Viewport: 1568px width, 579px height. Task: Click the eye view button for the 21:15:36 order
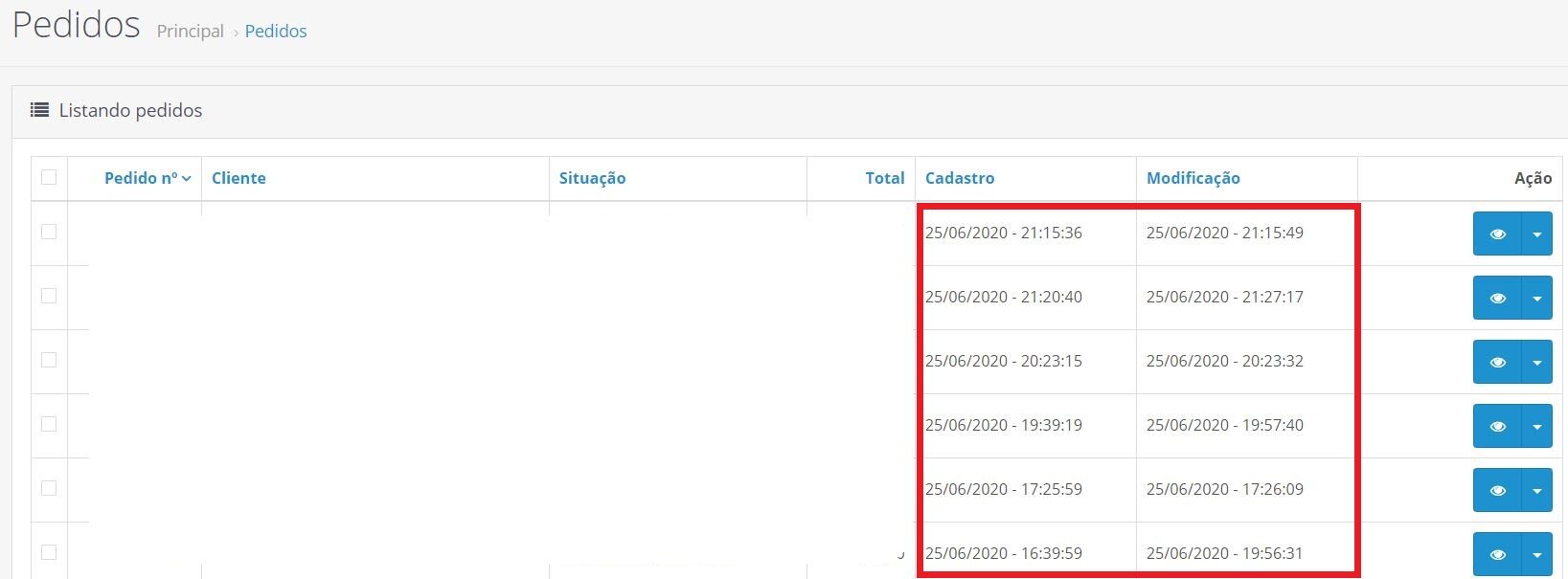point(1497,234)
